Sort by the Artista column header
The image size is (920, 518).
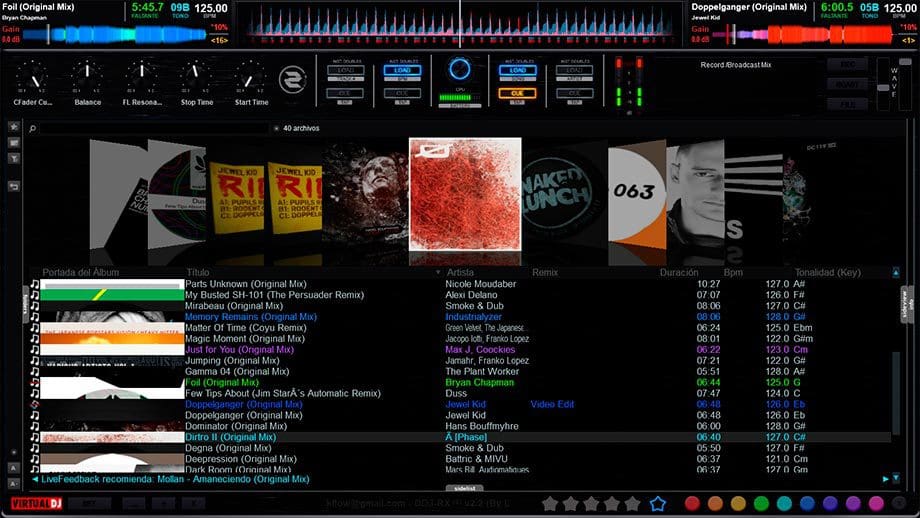click(x=460, y=273)
